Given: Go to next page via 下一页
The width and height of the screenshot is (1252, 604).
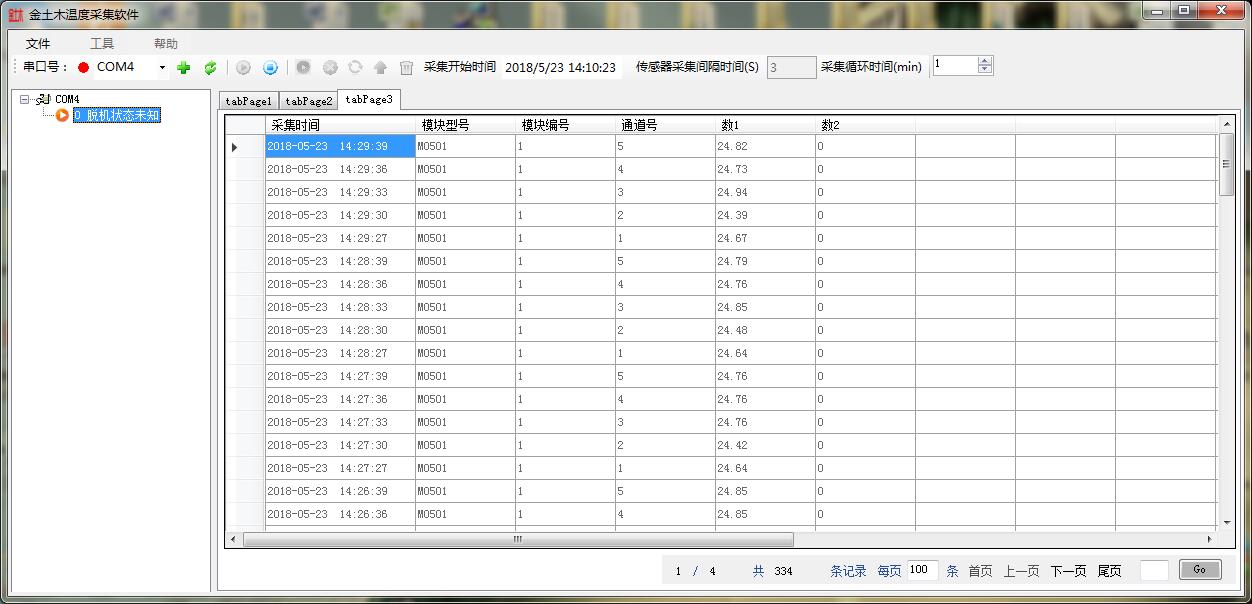Looking at the screenshot, I should point(1068,571).
